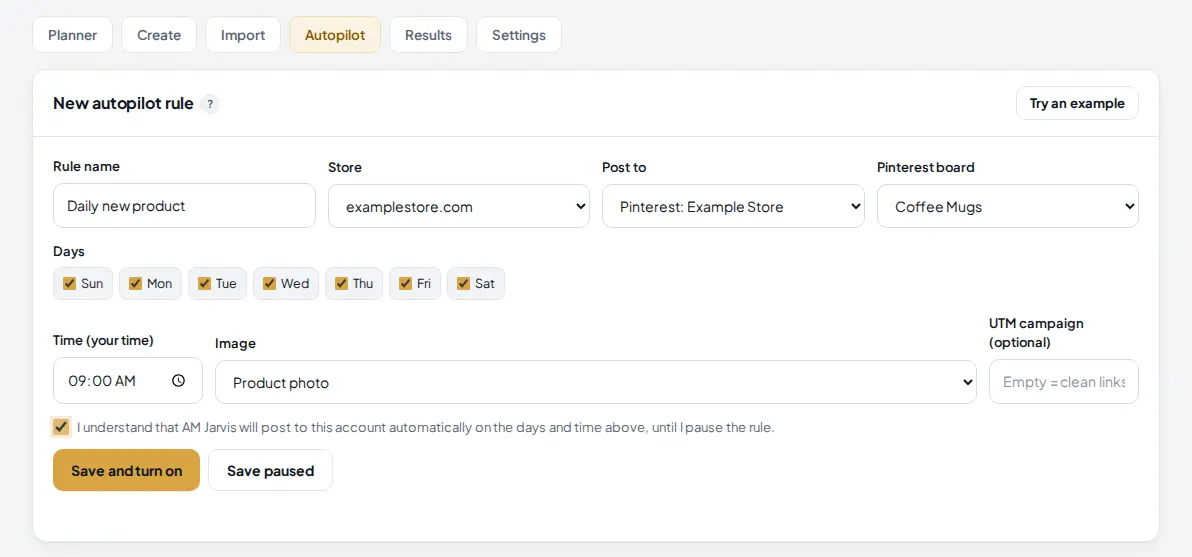This screenshot has width=1192, height=557.
Task: Click the "Image" field label
Action: 236,343
